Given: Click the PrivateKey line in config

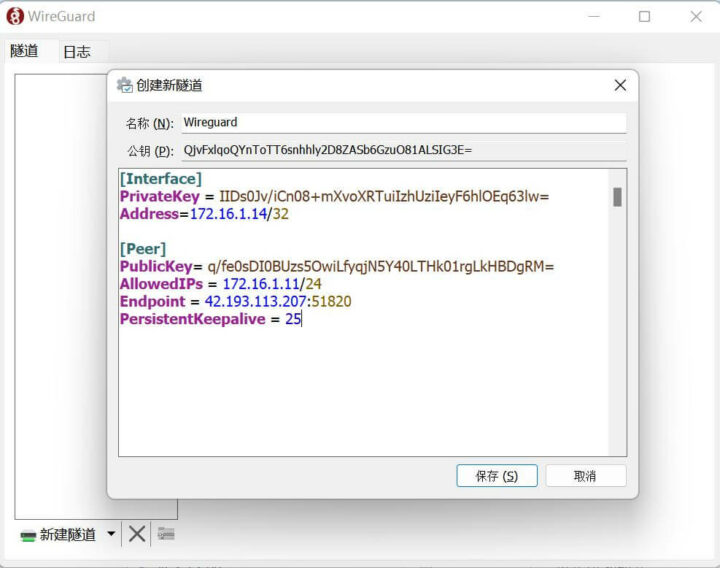Looking at the screenshot, I should pos(334,197).
